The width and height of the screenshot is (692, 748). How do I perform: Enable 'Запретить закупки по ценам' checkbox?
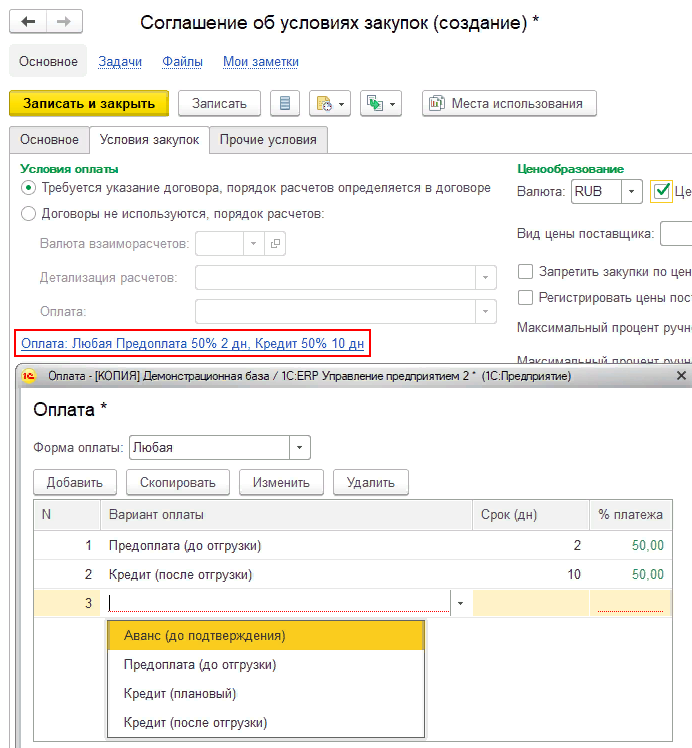point(526,271)
